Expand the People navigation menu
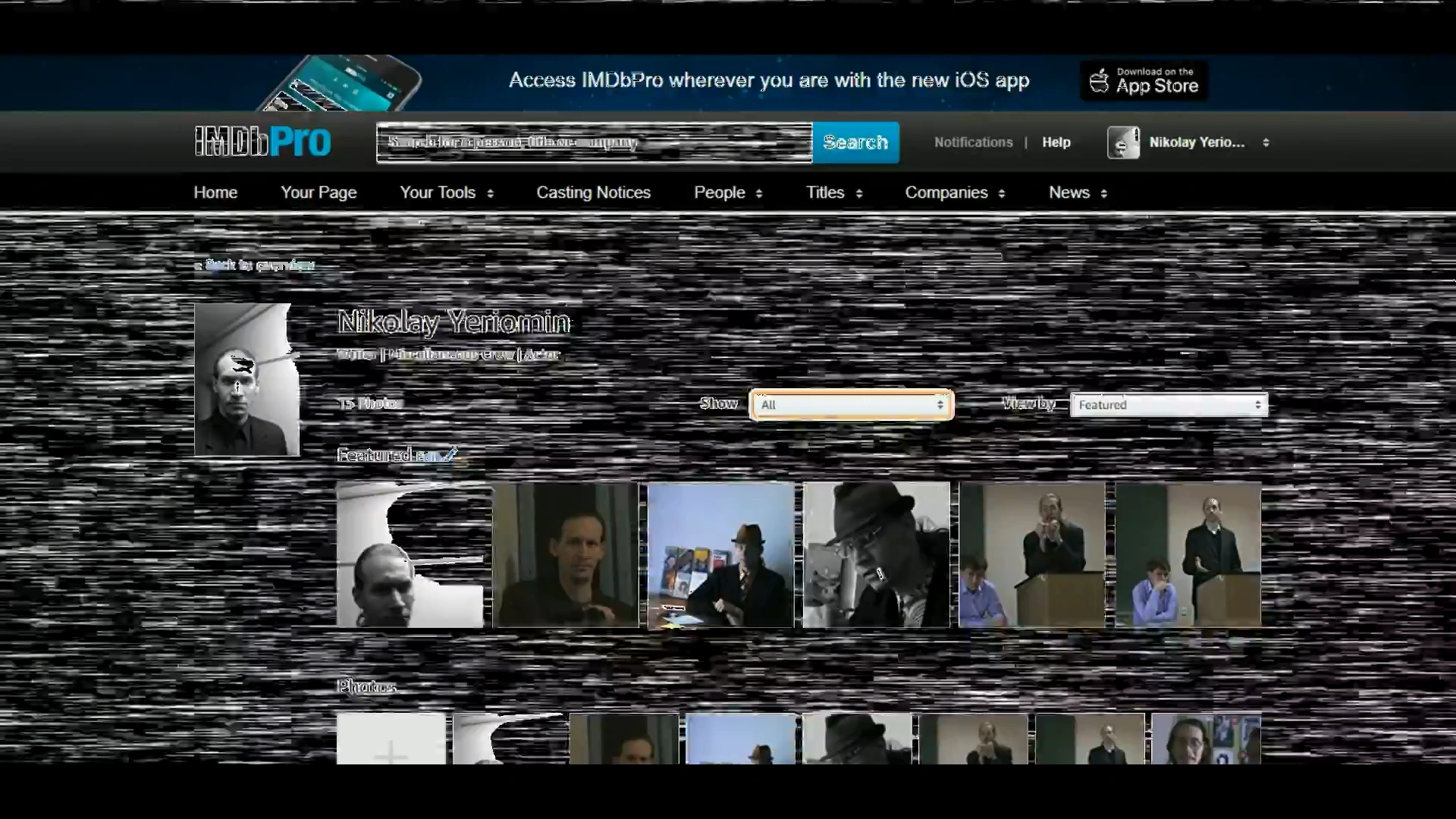Screen dimensions: 1456x819 point(728,193)
